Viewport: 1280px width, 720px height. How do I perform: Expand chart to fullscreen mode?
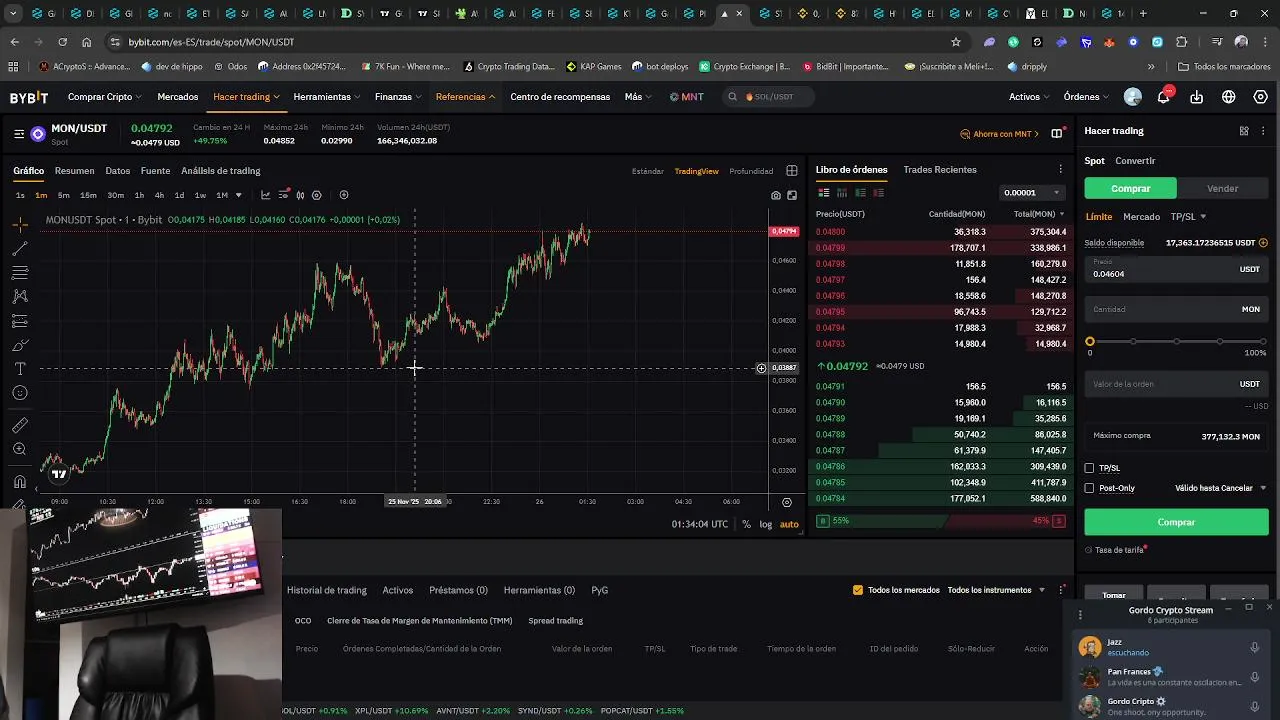[x=792, y=195]
